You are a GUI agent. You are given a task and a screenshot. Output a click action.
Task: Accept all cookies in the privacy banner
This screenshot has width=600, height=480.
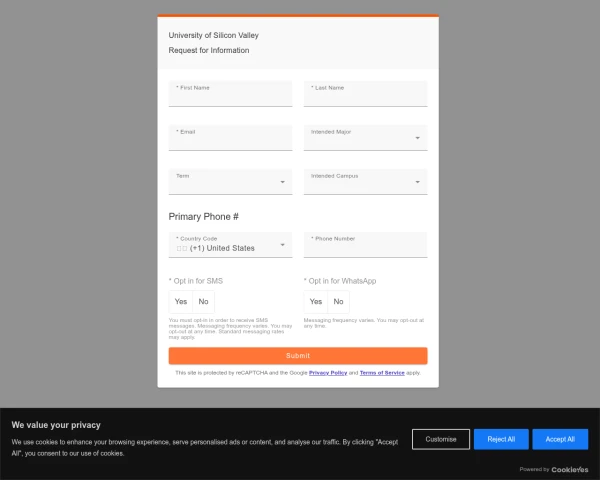coord(560,439)
